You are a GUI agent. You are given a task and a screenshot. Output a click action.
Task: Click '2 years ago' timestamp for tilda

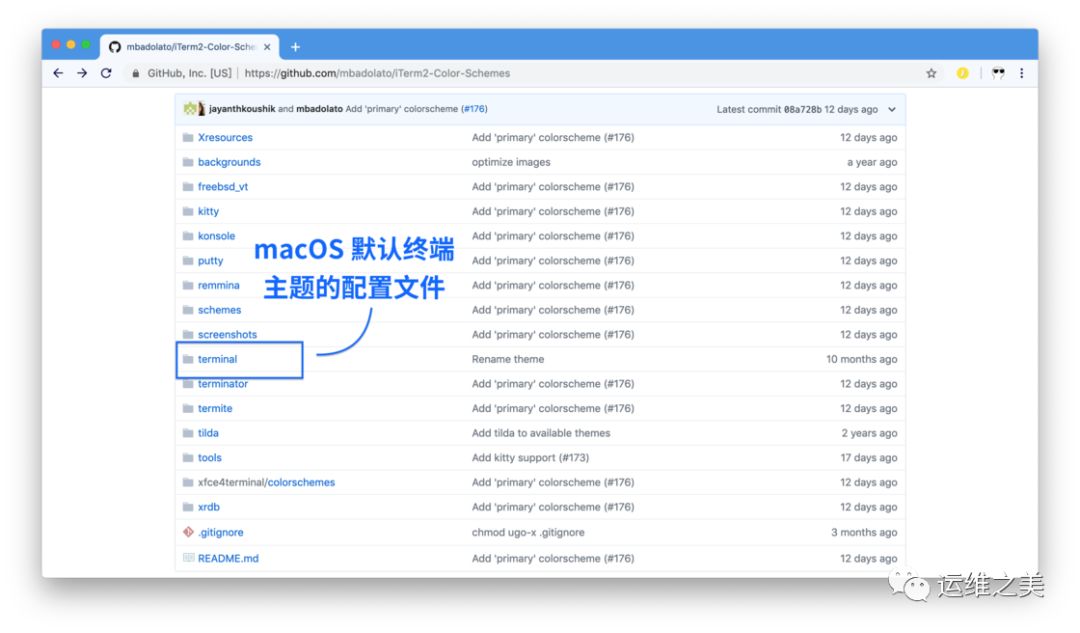point(869,433)
